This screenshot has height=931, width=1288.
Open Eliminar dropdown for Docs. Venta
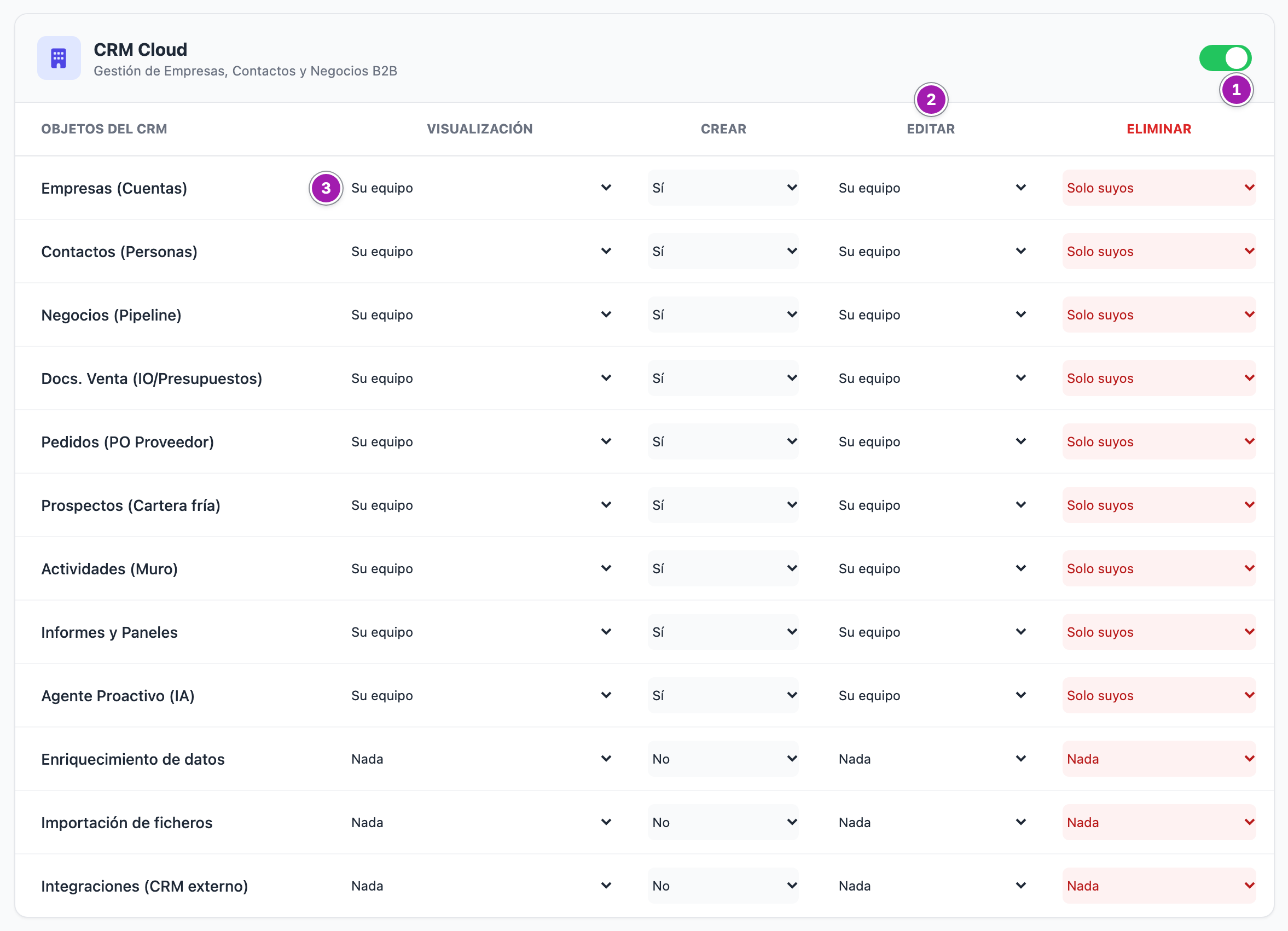point(1158,379)
